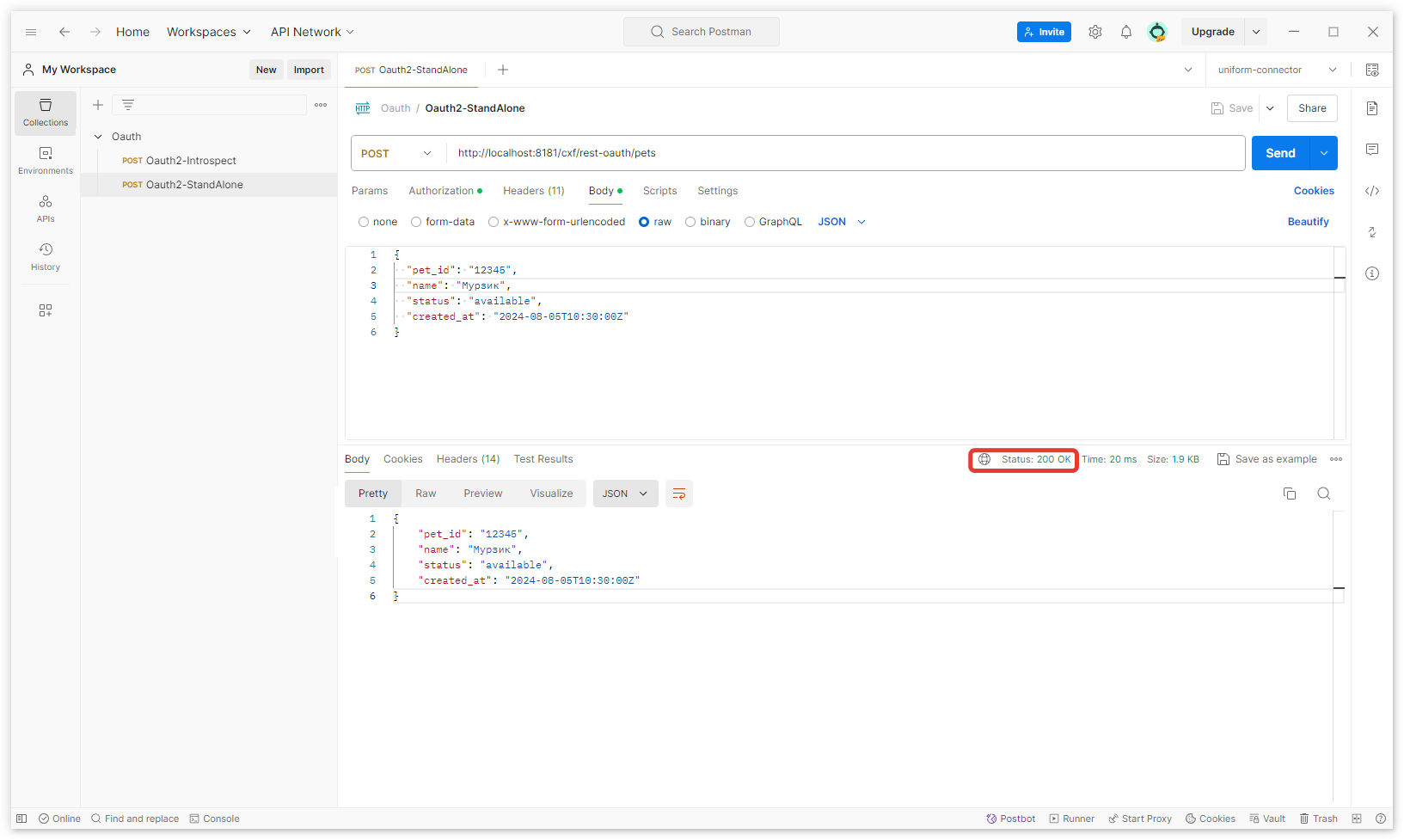The image size is (1404, 840).
Task: Click the request URL input field
Action: pyautogui.click(x=843, y=153)
